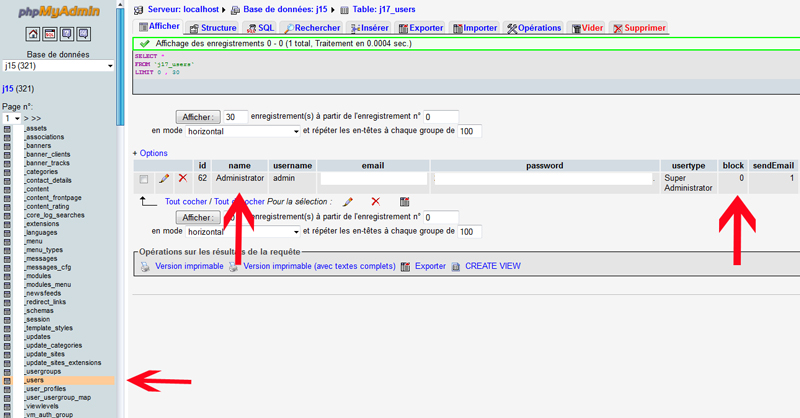Edit the Administrator row with pencil icon
The width and height of the screenshot is (800, 418).
coord(163,179)
